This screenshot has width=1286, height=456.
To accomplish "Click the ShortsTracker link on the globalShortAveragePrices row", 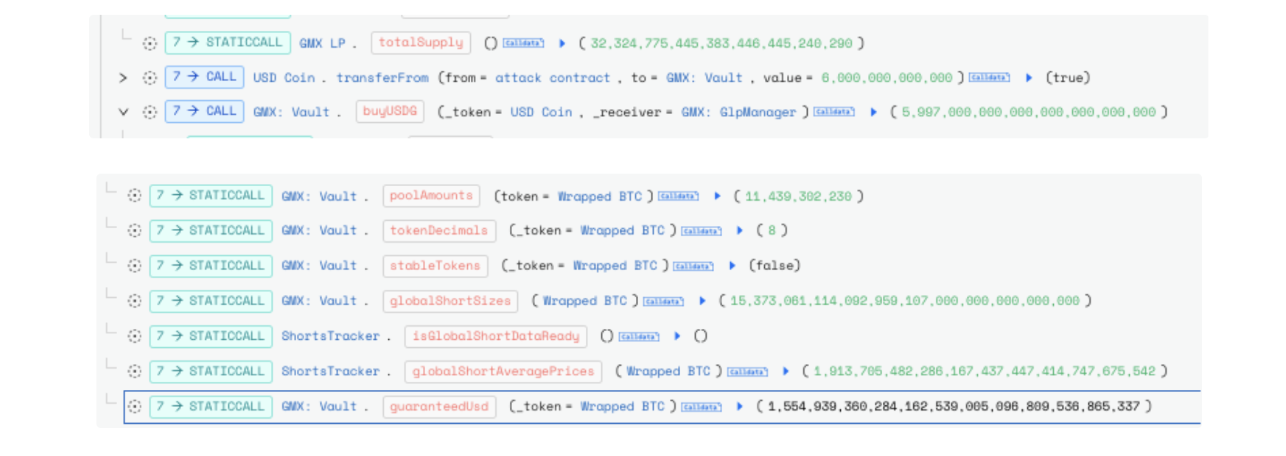I will pos(330,372).
